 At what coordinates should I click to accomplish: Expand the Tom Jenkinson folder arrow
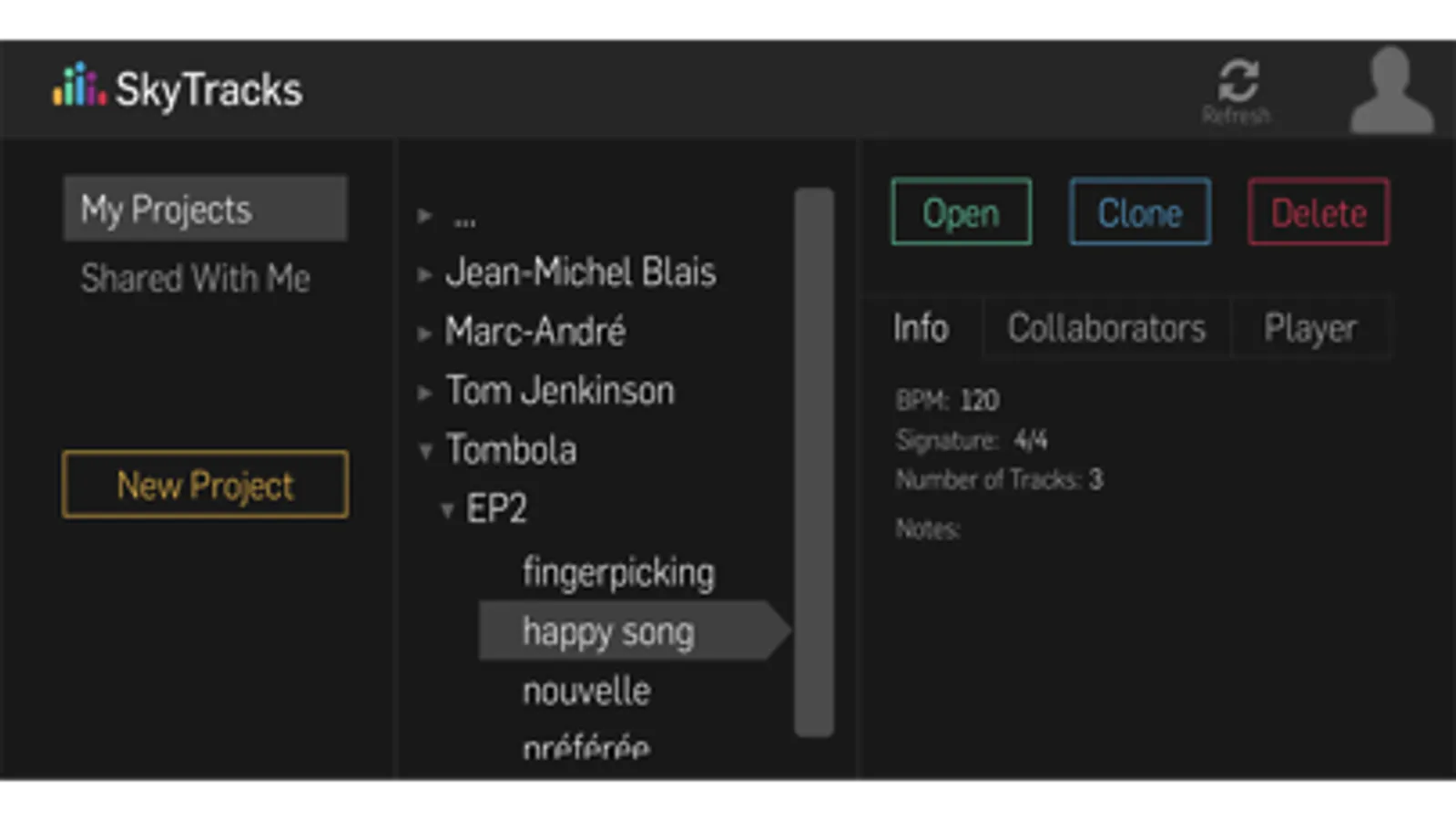[424, 393]
